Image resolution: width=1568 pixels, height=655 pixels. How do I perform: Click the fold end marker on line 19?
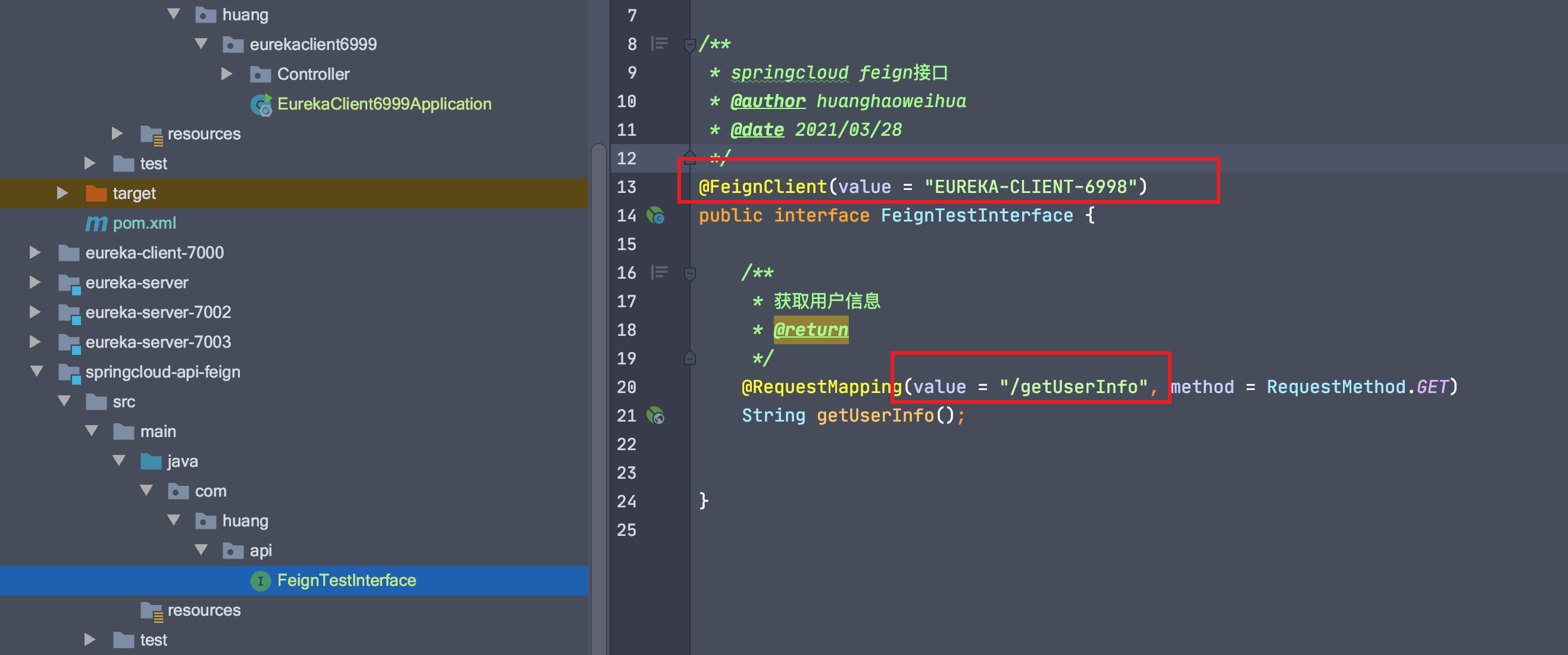click(x=690, y=358)
